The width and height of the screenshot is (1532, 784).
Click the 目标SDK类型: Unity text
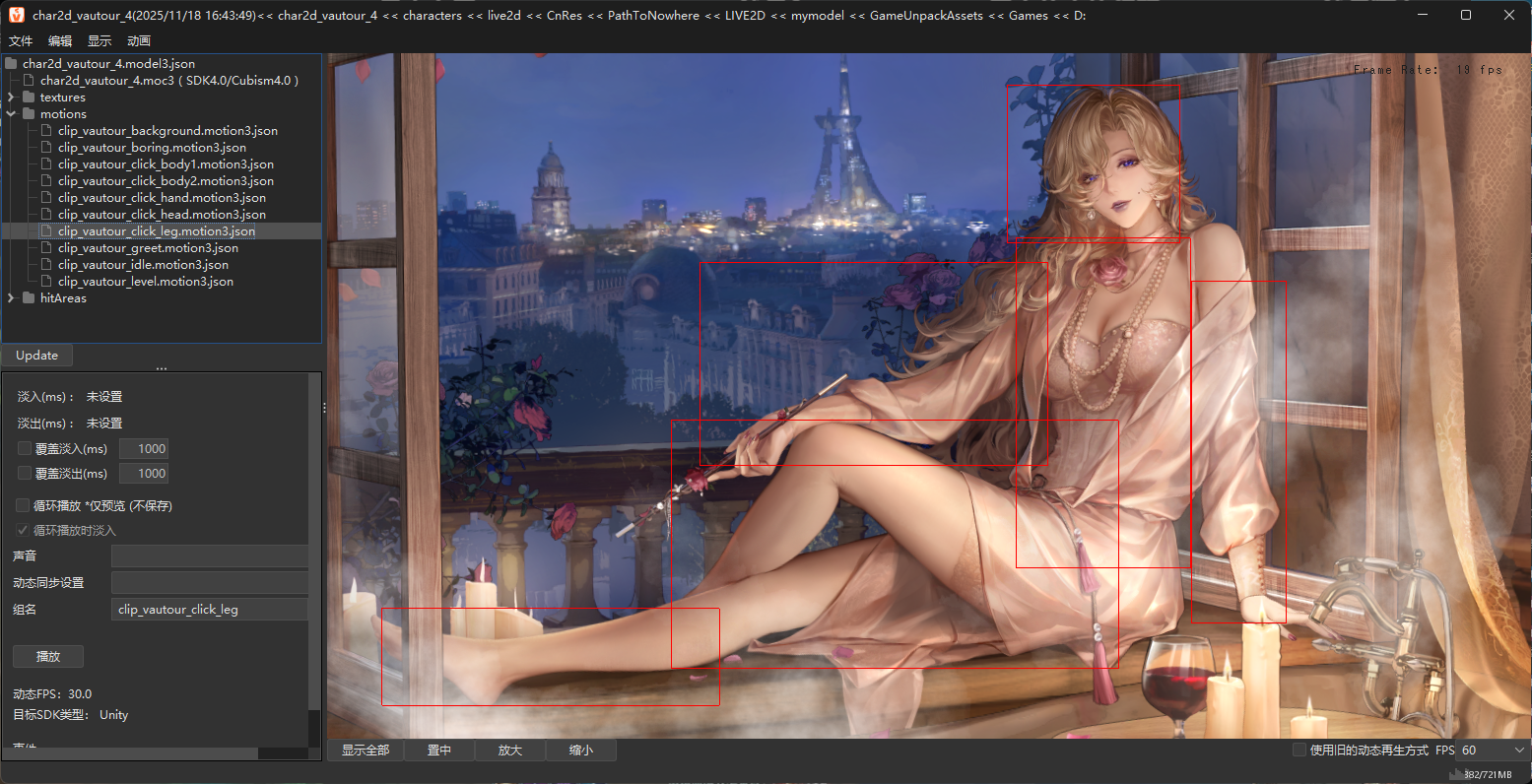[71, 715]
